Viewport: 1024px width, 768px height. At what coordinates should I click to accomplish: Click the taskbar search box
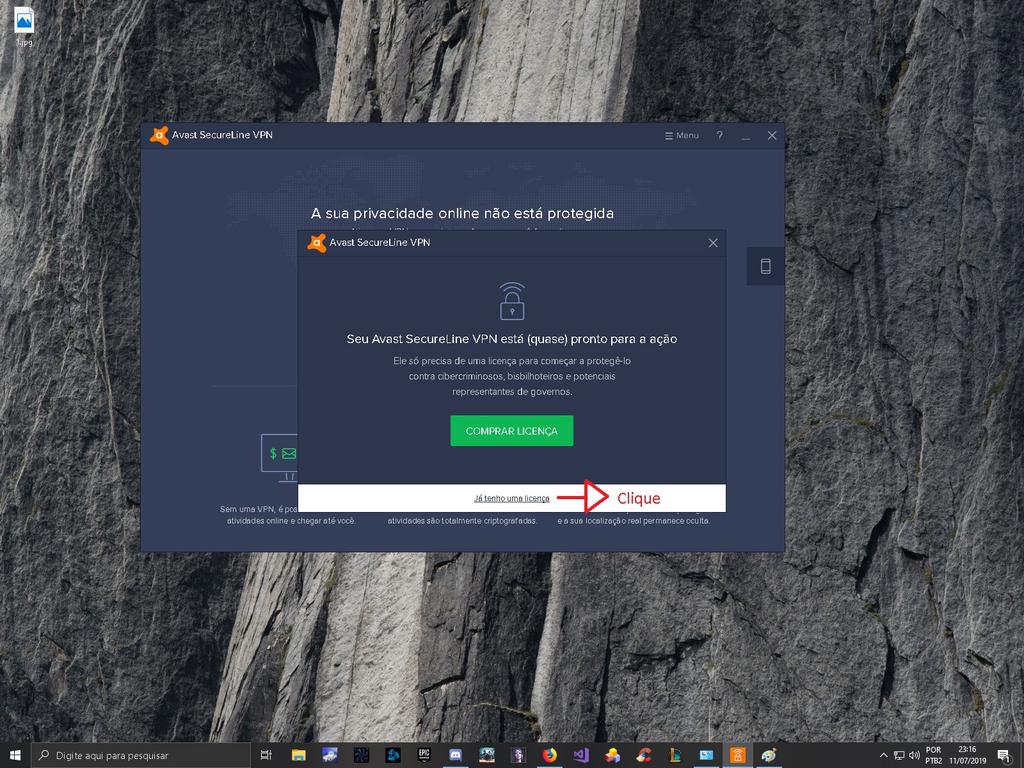coord(140,755)
